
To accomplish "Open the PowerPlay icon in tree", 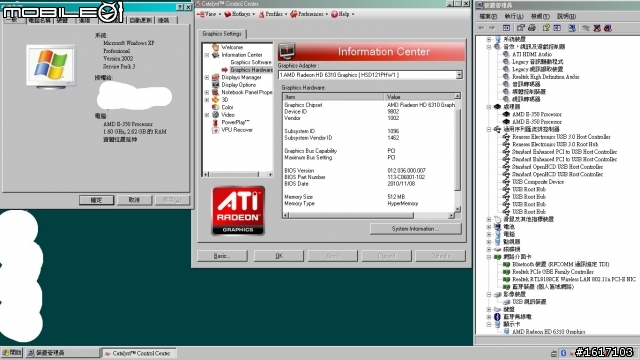I will (x=216, y=122).
